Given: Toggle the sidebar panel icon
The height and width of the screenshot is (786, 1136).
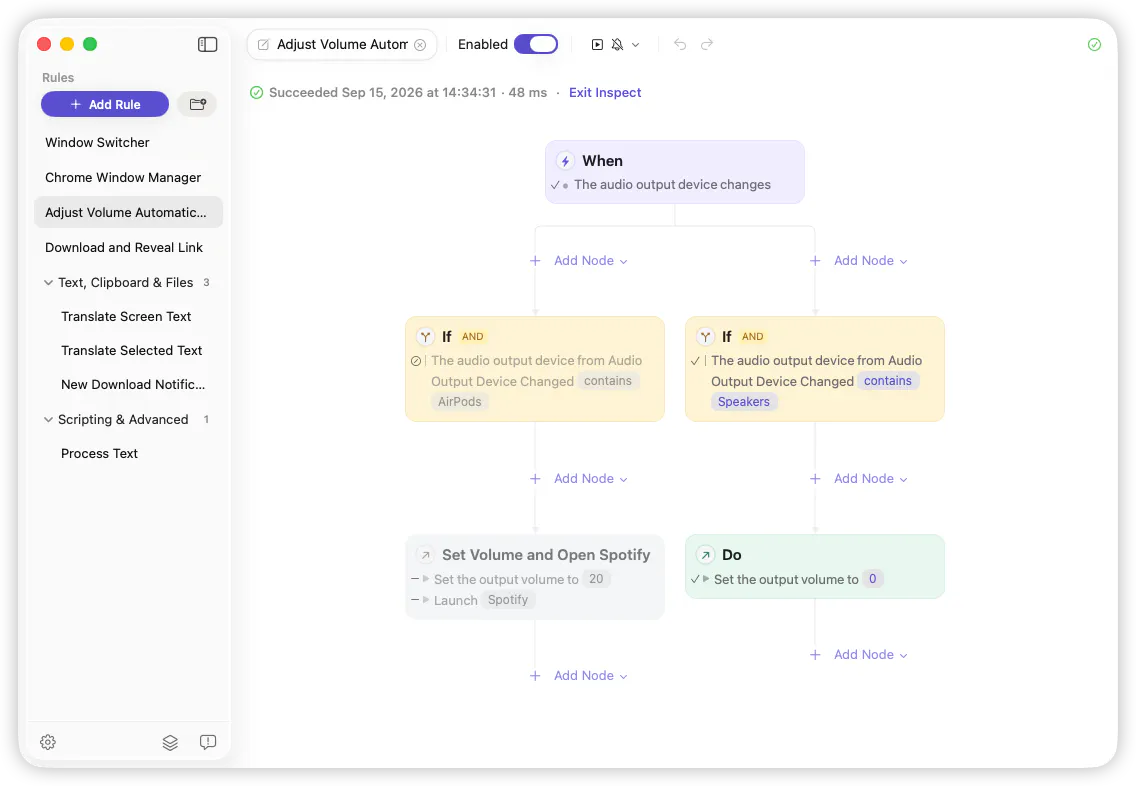Looking at the screenshot, I should pyautogui.click(x=207, y=44).
